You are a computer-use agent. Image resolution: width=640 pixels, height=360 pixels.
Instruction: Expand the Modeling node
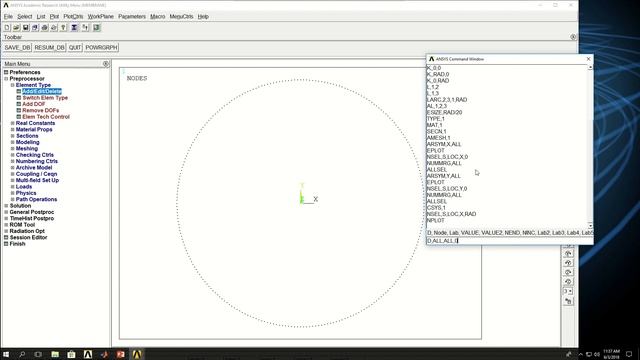13,142
